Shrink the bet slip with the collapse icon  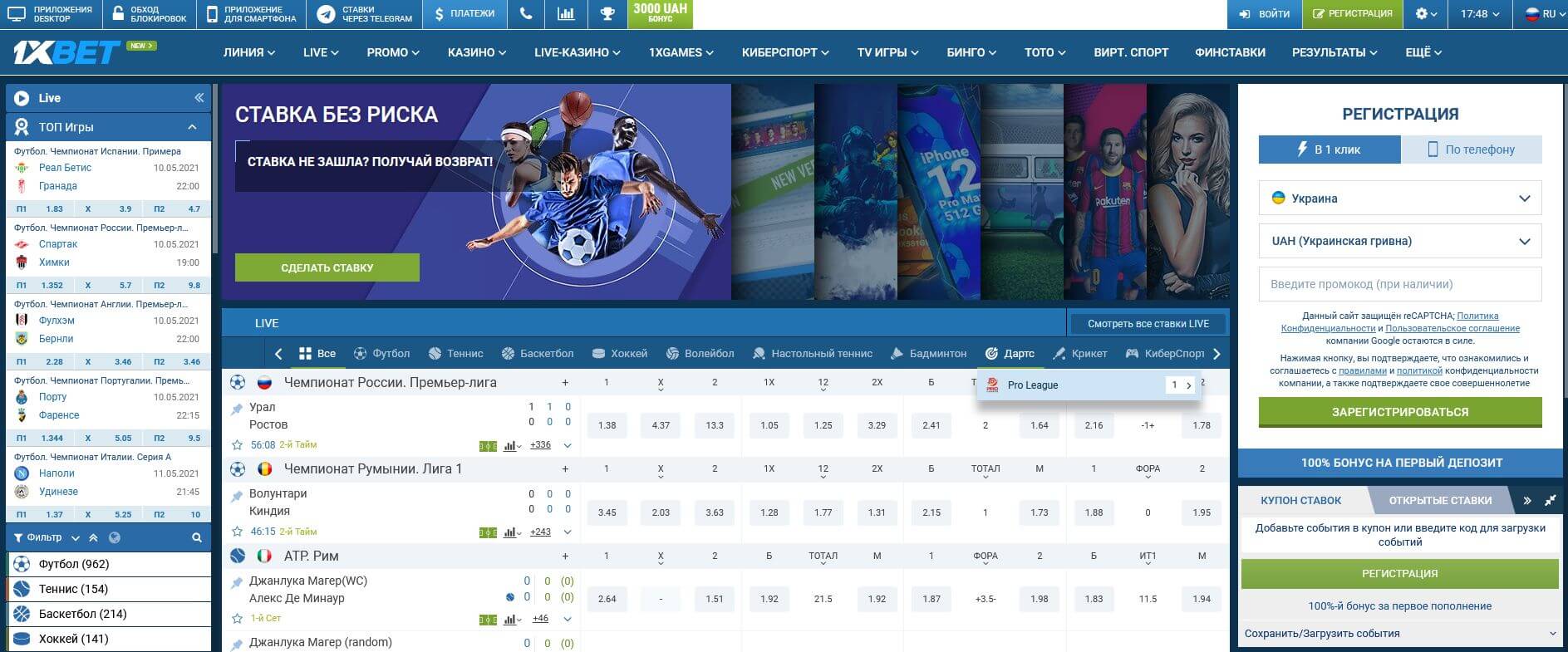1550,500
